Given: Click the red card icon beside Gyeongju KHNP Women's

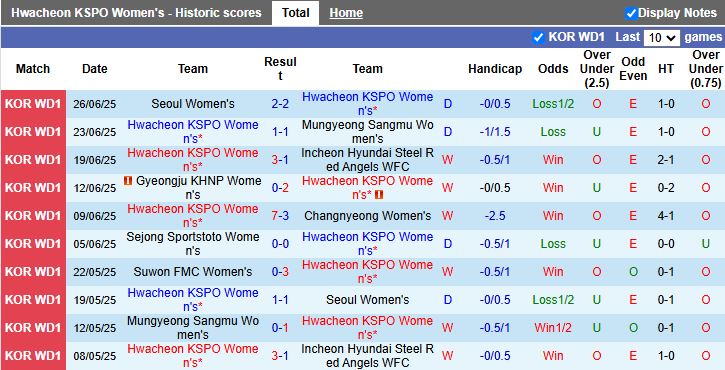Looking at the screenshot, I should pos(128,181).
